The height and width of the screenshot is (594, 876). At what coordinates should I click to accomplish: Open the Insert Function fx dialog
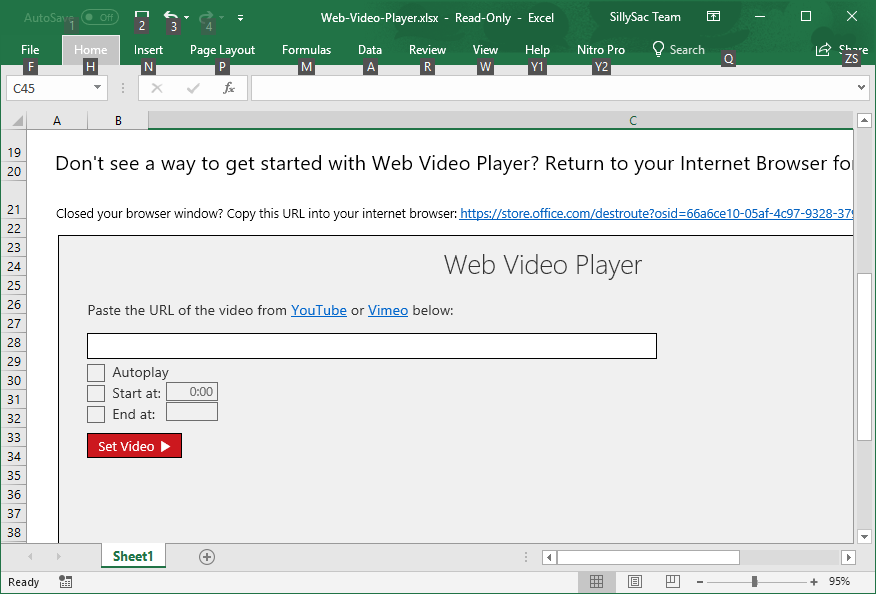pyautogui.click(x=229, y=88)
